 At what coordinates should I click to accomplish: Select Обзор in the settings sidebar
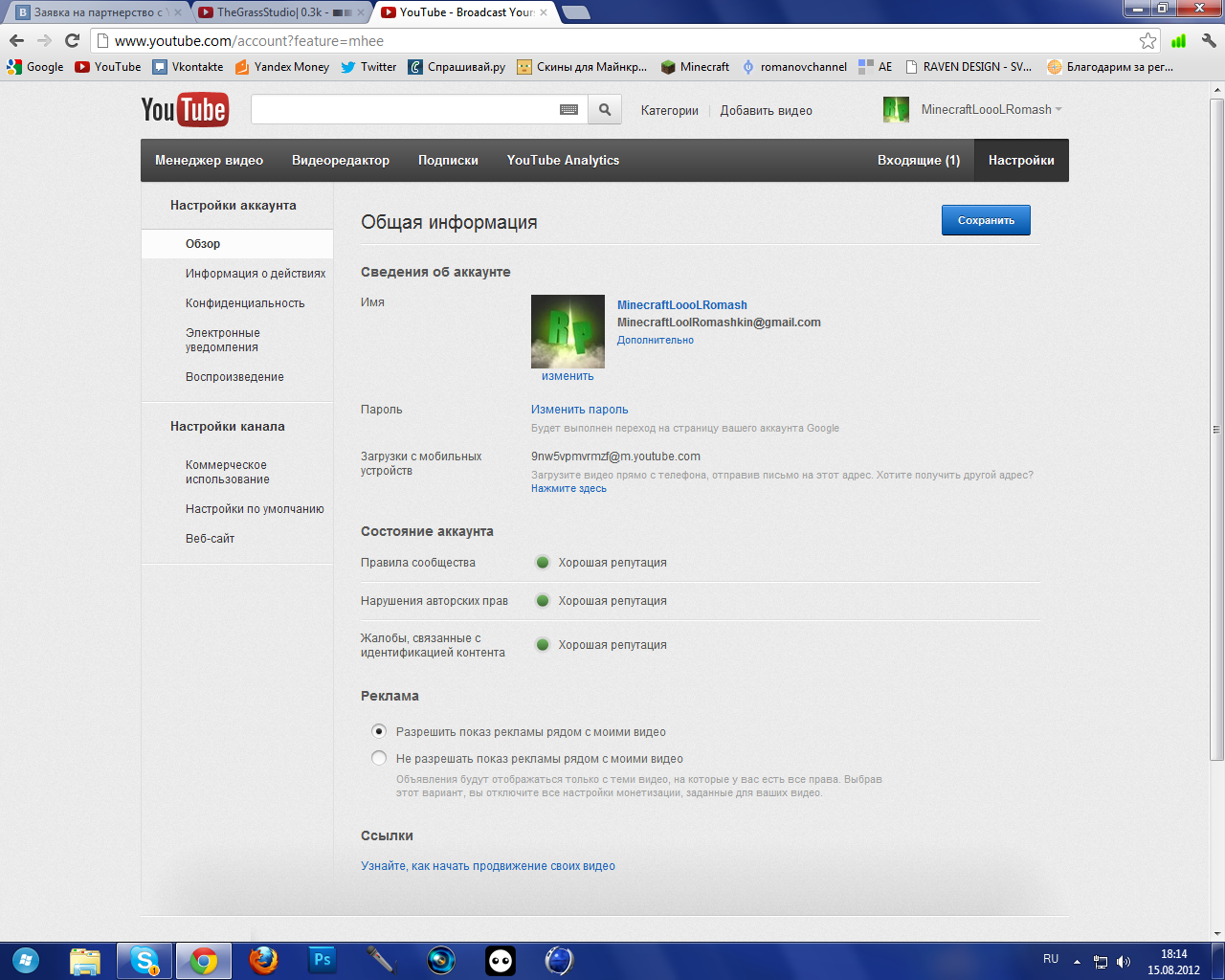(x=237, y=244)
